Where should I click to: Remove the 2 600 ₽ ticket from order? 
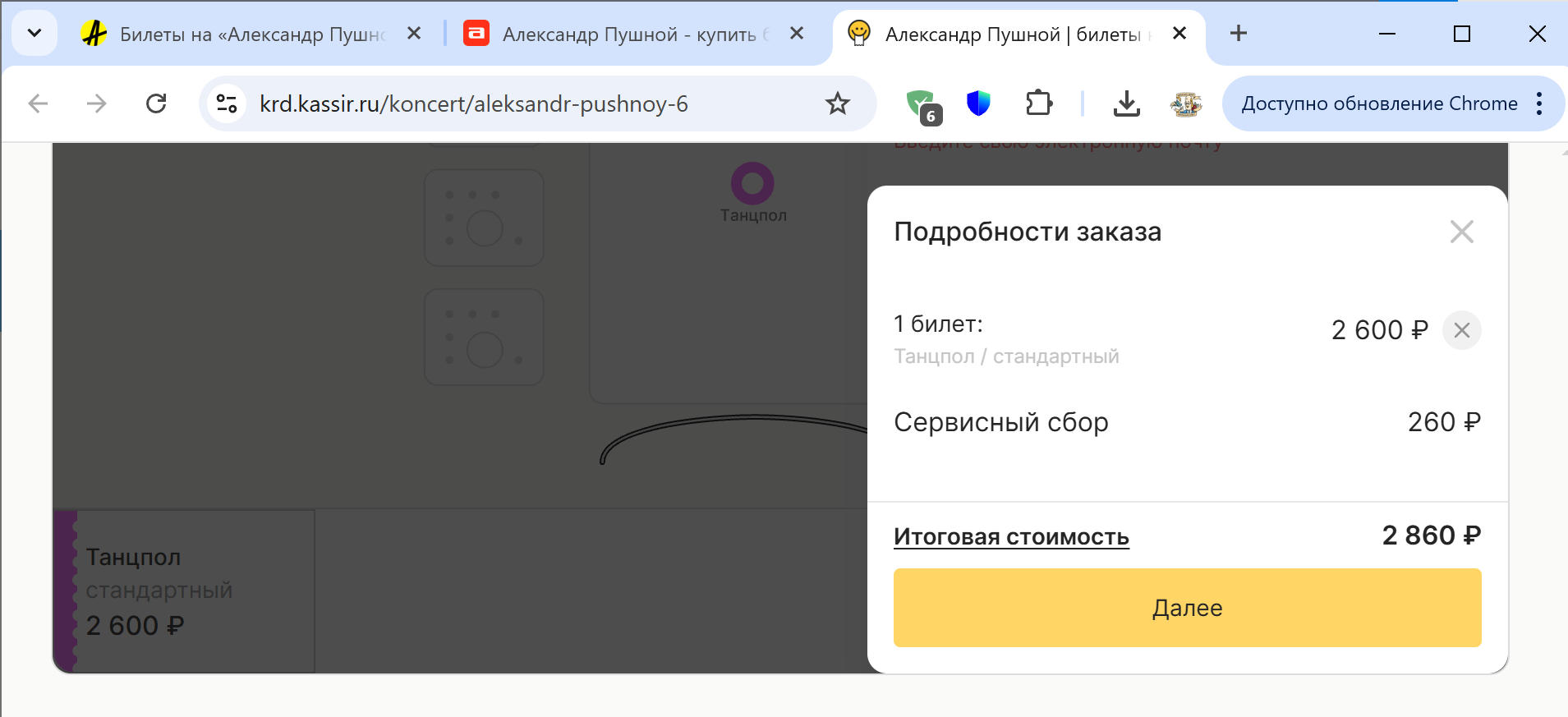1461,330
